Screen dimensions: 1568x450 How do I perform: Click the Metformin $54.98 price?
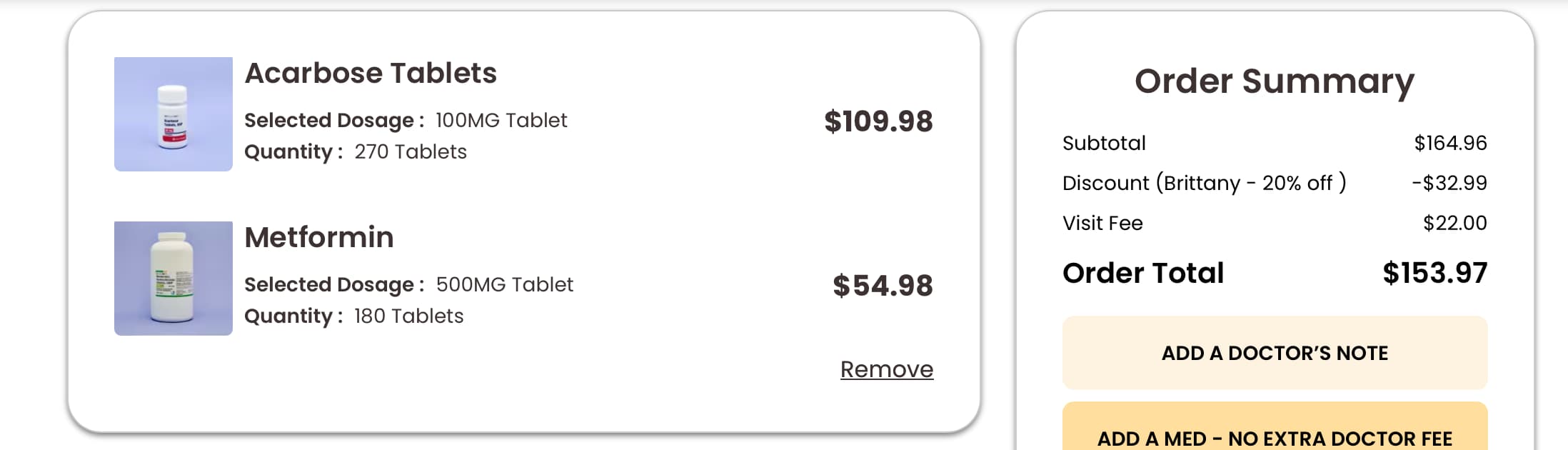(x=883, y=286)
